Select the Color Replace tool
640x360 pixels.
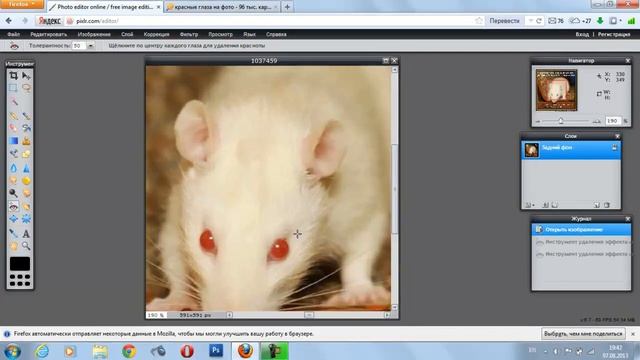pyautogui.click(x=13, y=154)
